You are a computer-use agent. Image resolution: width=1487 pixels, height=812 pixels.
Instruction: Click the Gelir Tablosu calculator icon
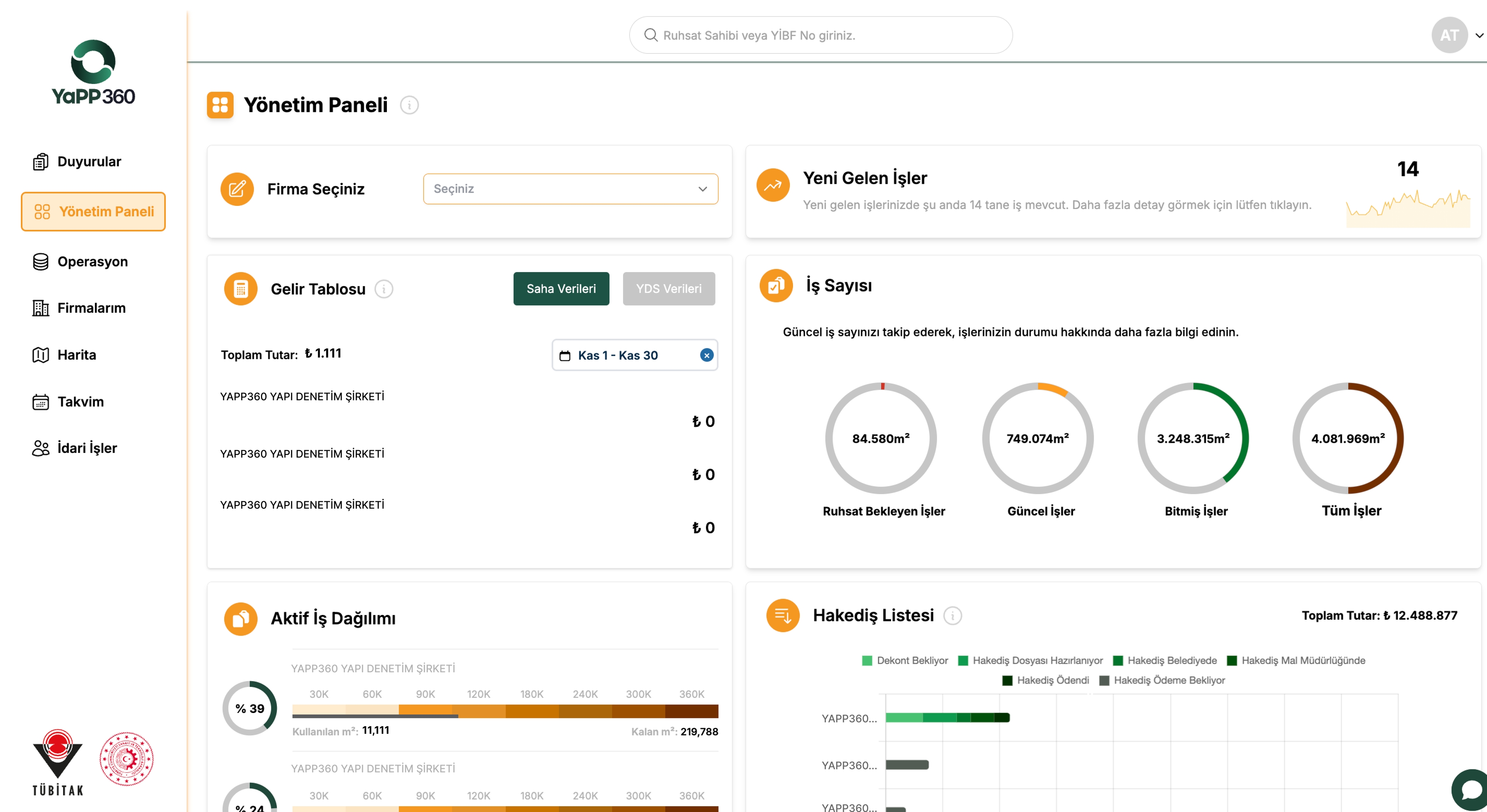click(x=240, y=289)
